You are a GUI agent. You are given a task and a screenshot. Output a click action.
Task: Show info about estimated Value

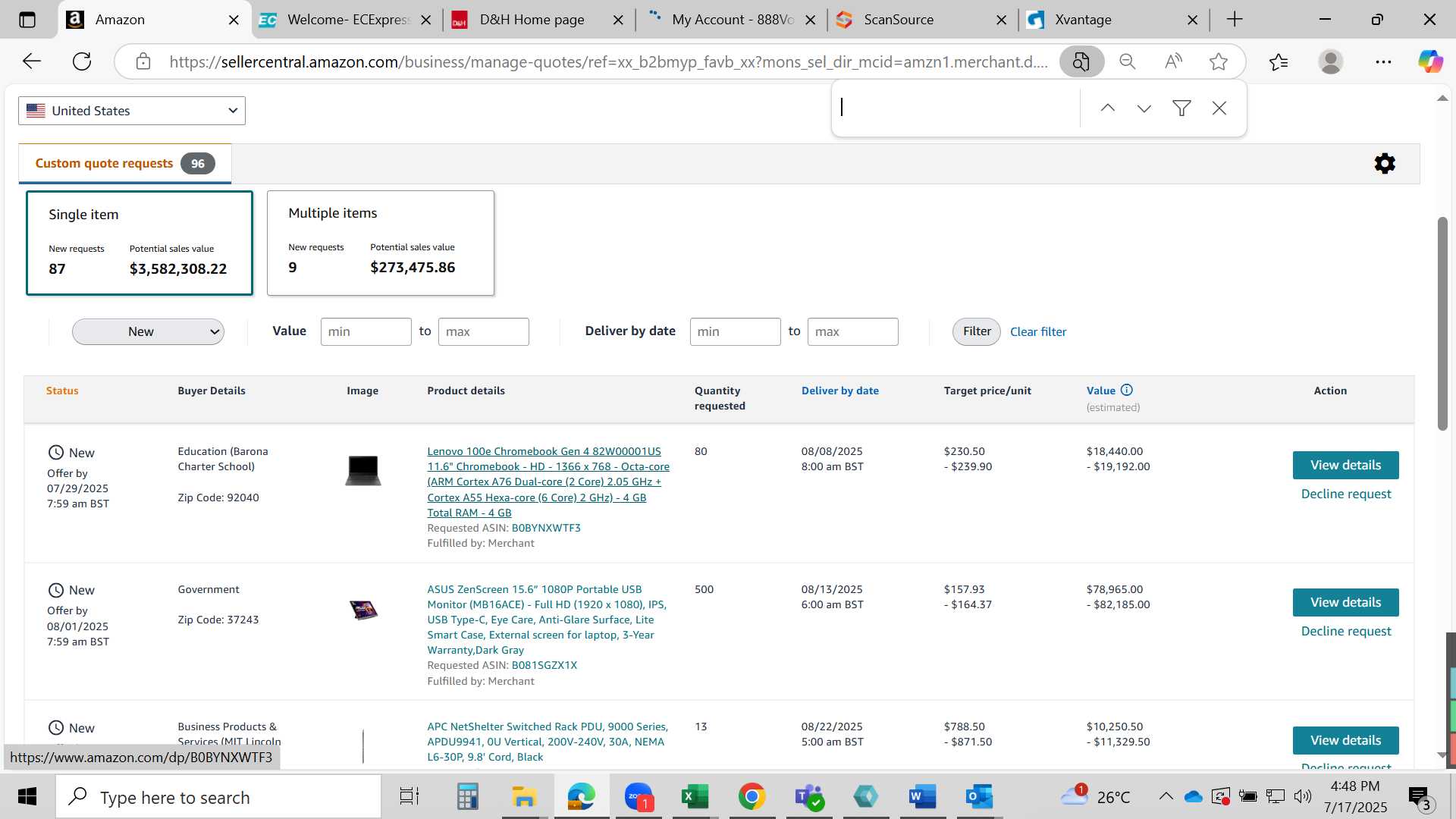point(1127,390)
